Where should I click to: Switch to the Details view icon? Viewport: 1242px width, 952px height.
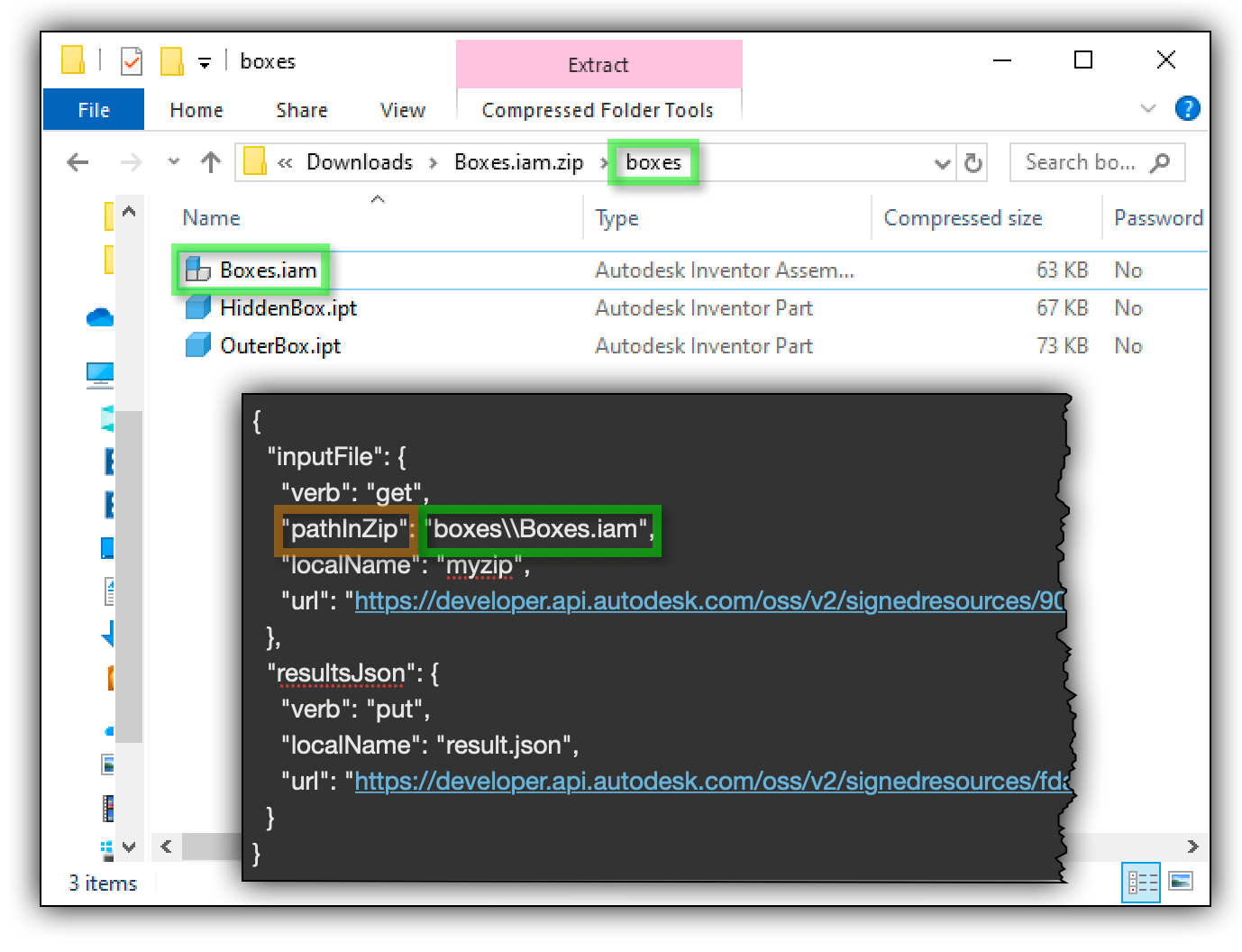(x=1141, y=882)
